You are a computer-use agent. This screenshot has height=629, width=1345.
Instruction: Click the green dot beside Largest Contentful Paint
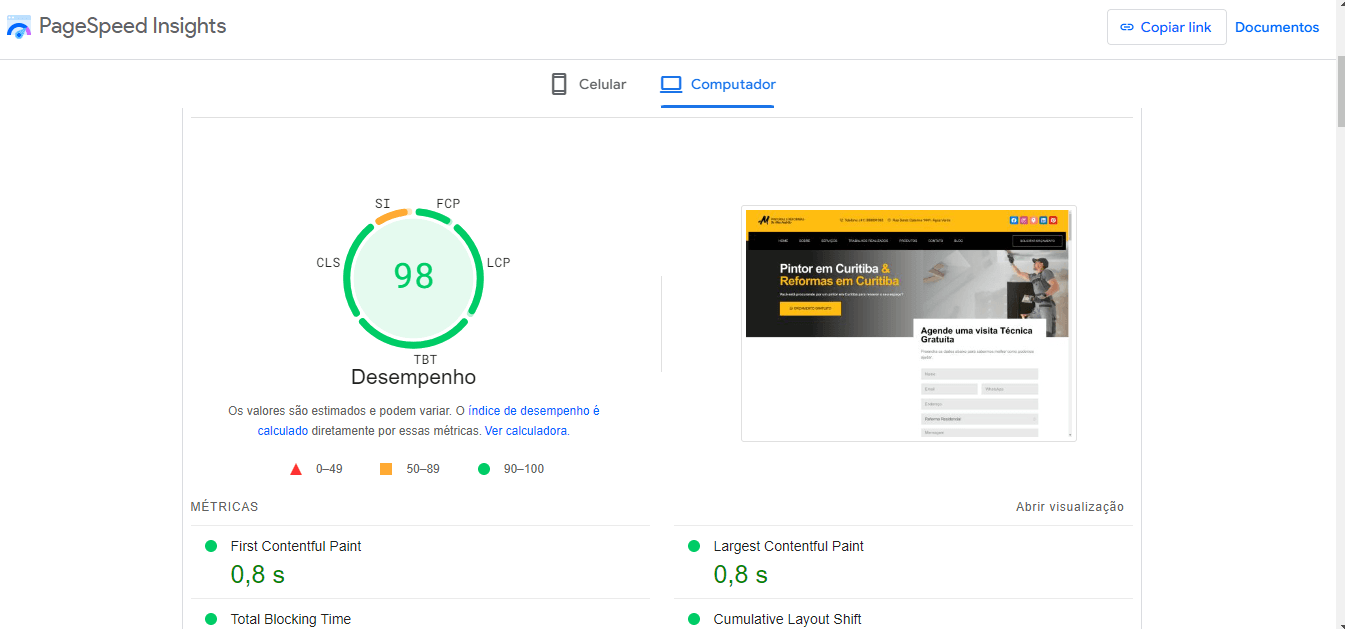692,545
